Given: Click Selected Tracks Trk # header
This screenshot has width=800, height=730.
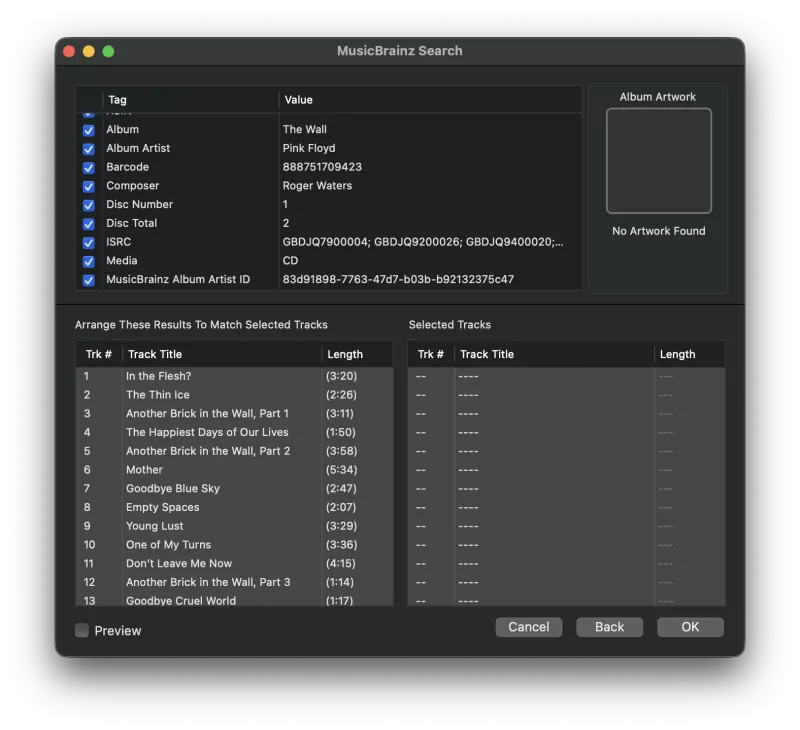Looking at the screenshot, I should (431, 354).
